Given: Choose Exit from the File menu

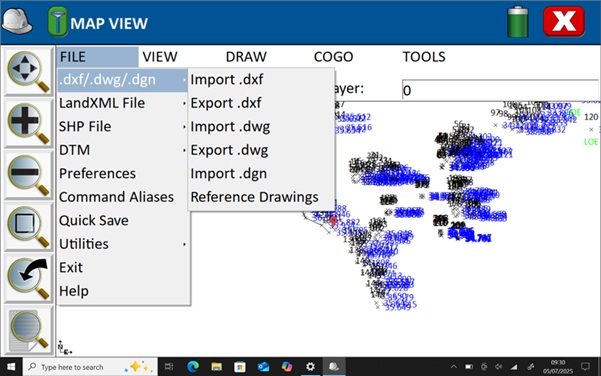Looking at the screenshot, I should (123, 267).
